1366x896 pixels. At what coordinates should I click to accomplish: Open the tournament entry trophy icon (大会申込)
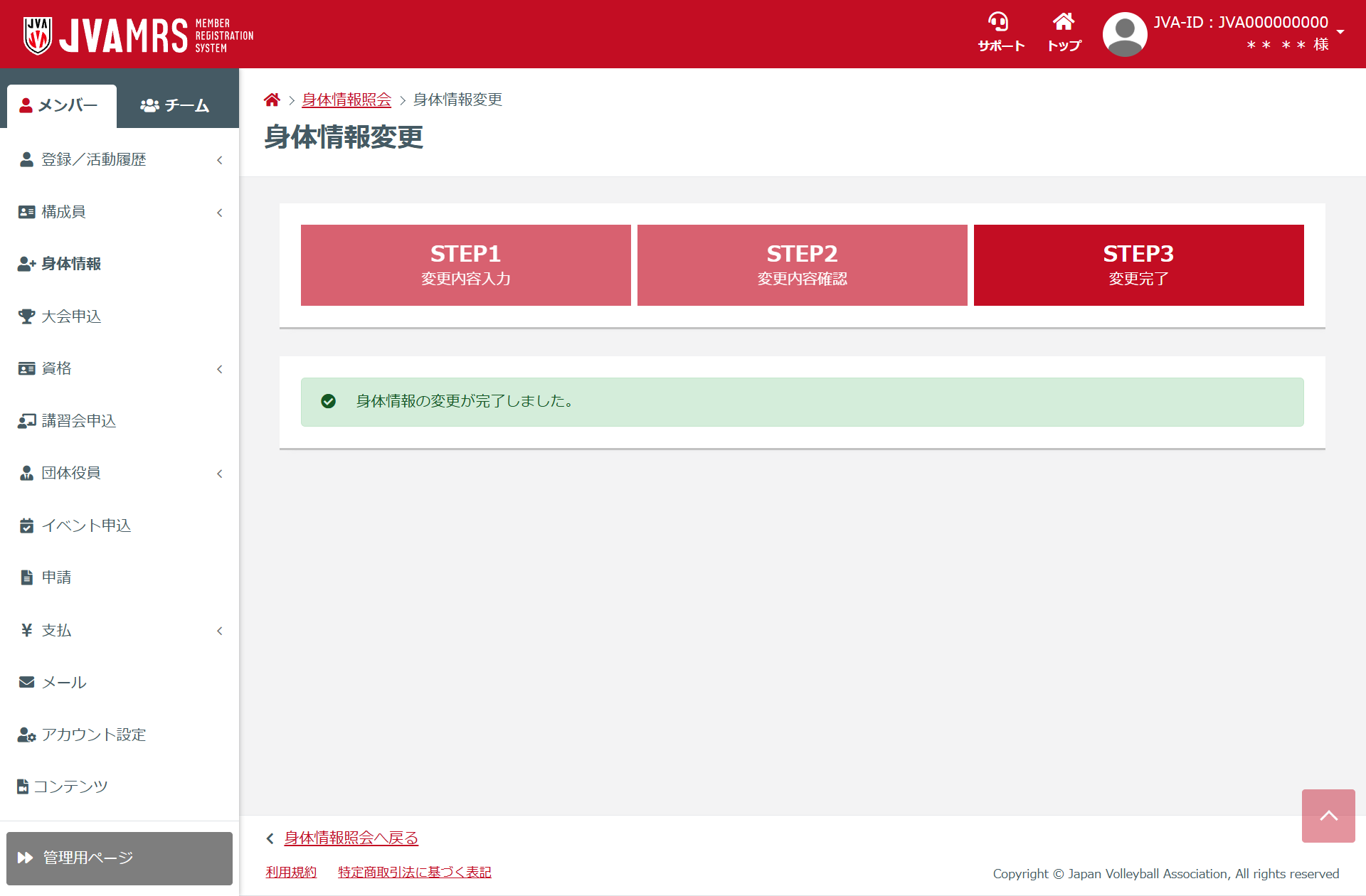click(26, 316)
